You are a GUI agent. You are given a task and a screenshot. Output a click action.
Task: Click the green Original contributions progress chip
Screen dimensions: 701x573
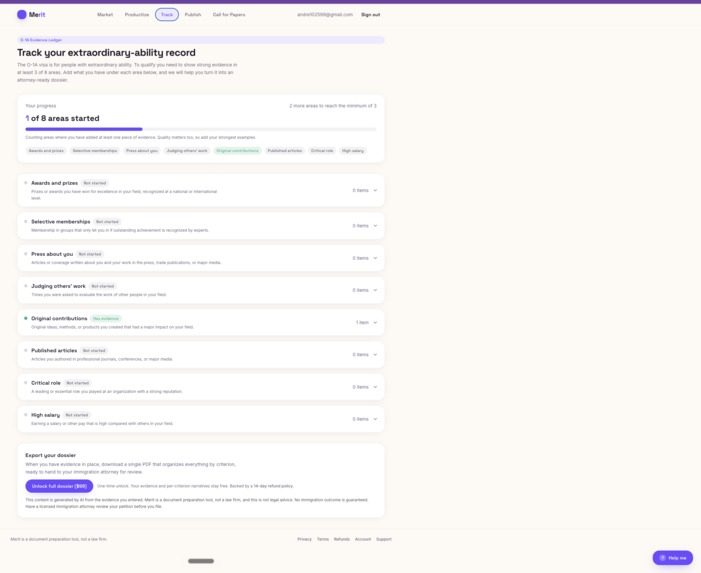tap(237, 151)
